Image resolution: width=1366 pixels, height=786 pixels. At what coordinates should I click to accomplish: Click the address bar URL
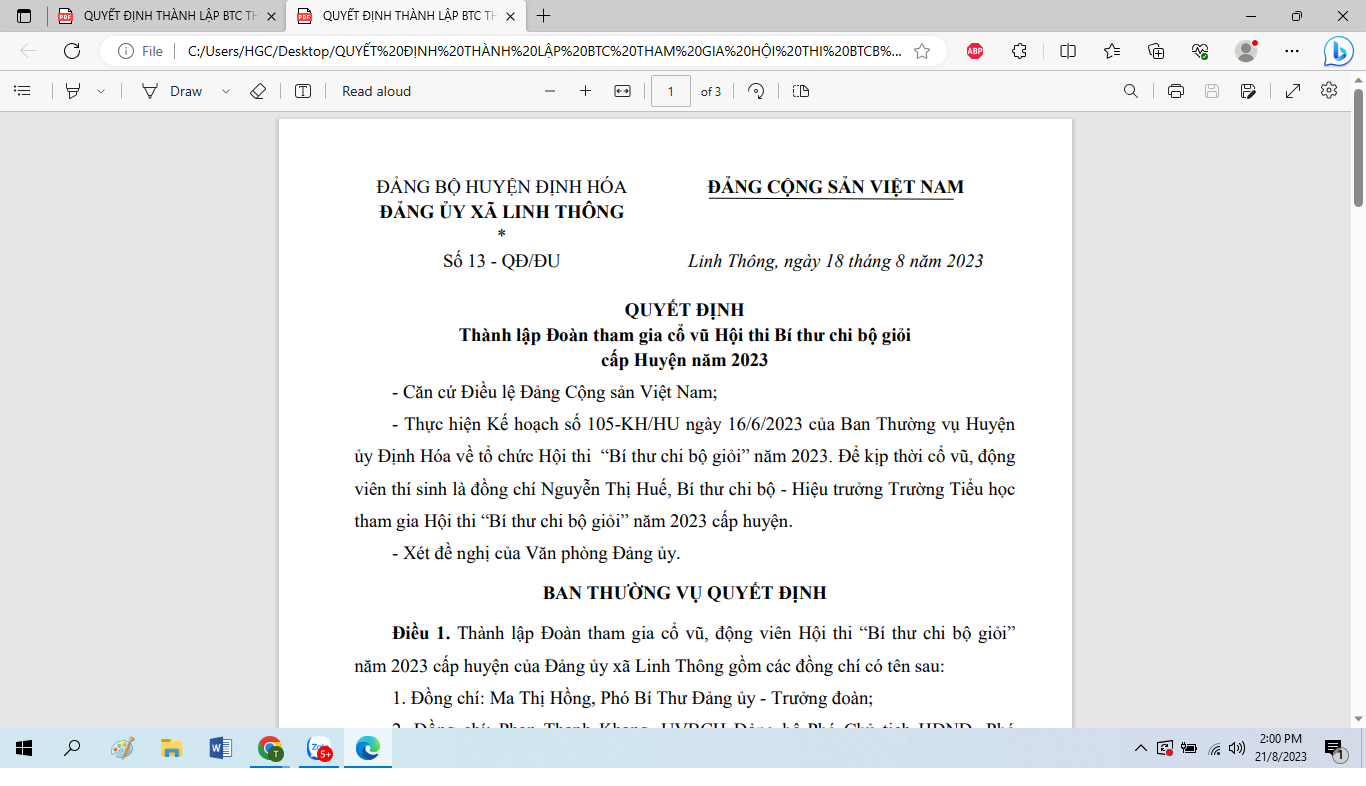[x=544, y=51]
